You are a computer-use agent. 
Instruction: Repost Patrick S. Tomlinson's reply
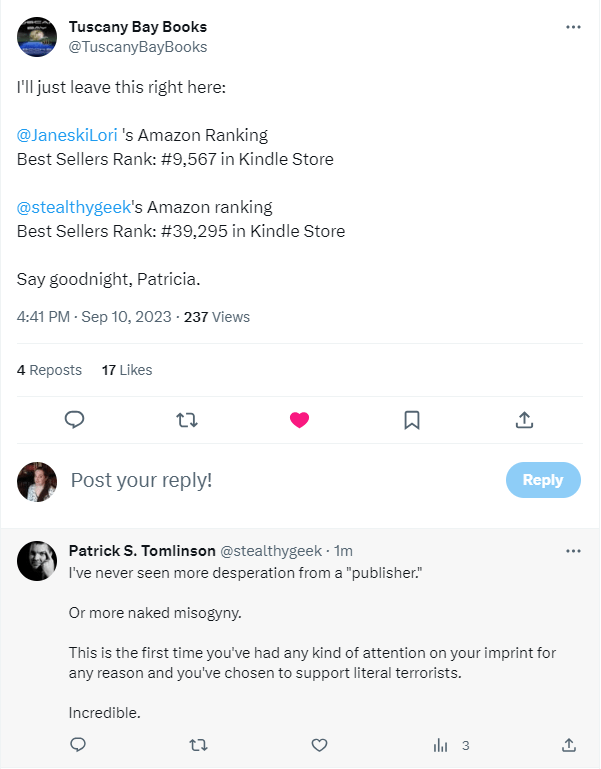click(x=198, y=745)
